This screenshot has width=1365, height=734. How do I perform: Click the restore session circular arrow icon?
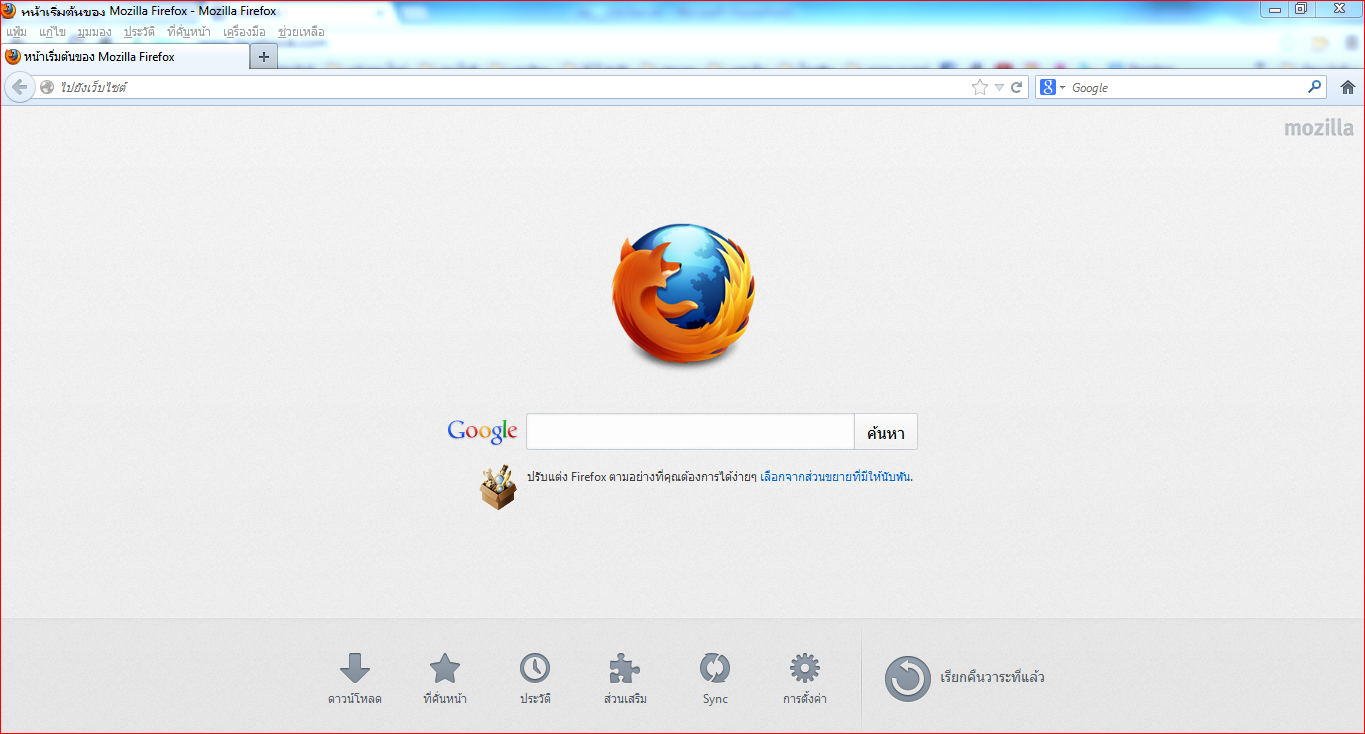coord(907,678)
